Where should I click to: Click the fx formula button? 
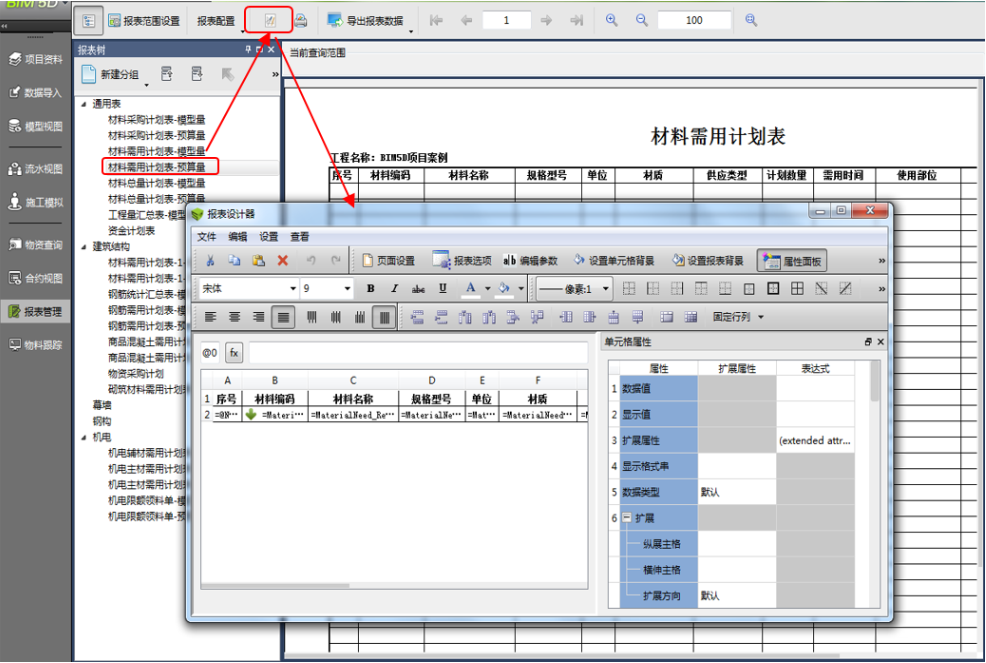click(x=234, y=353)
